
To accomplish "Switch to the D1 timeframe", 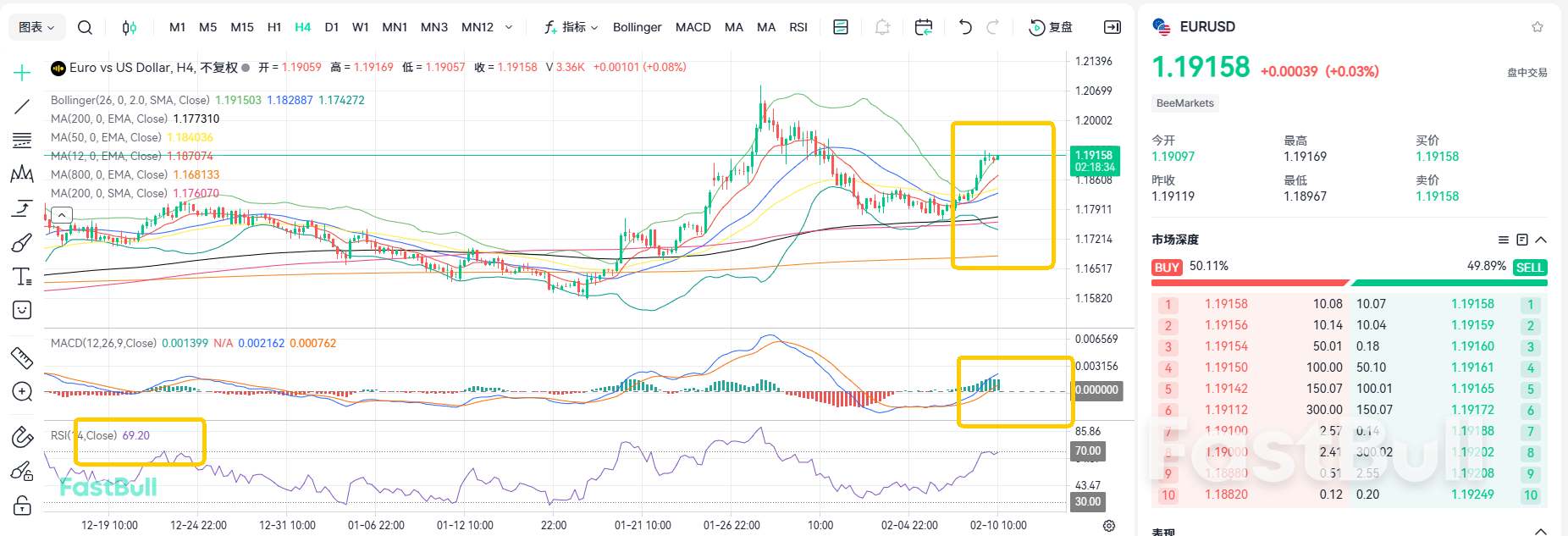I will coord(332,27).
